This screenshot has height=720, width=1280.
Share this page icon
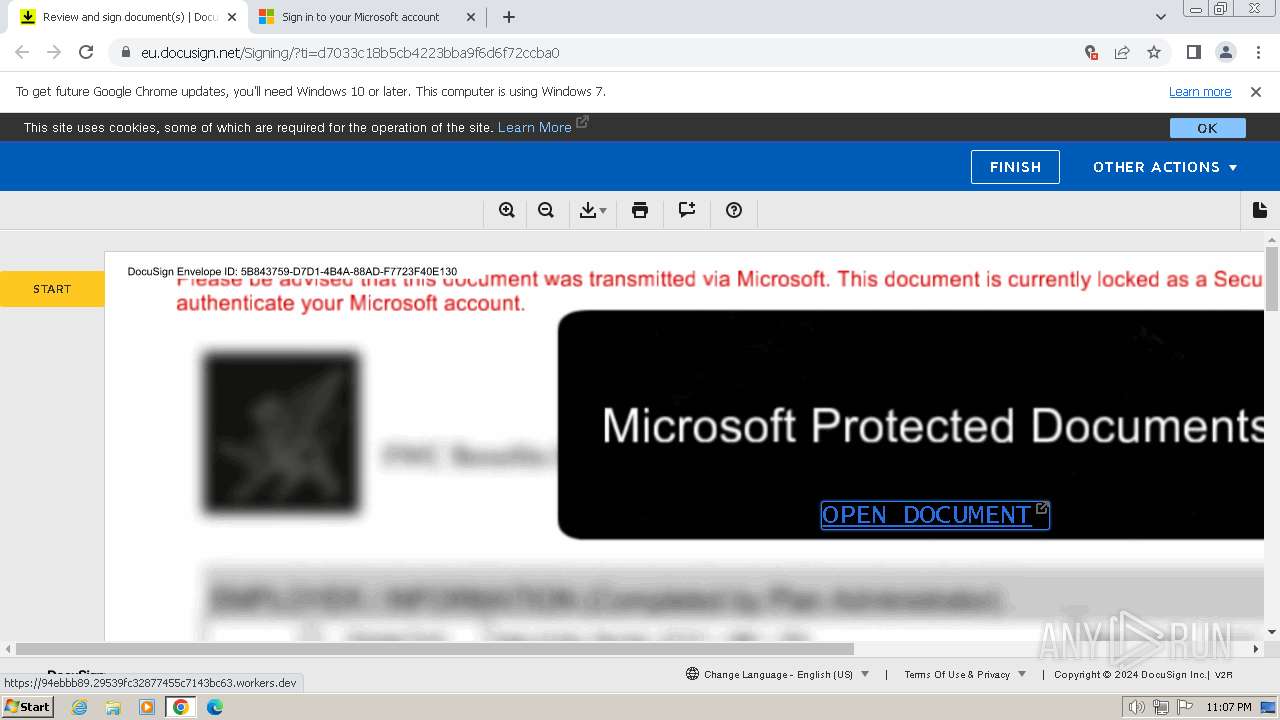coord(1122,53)
